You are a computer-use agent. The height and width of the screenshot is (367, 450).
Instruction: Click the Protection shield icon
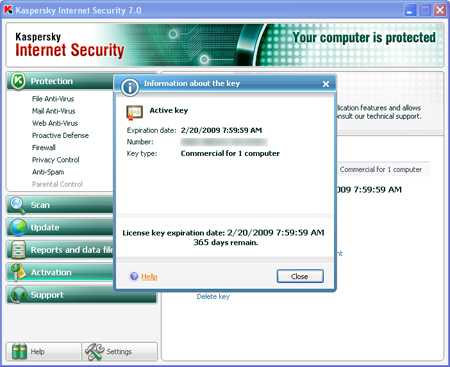click(18, 81)
